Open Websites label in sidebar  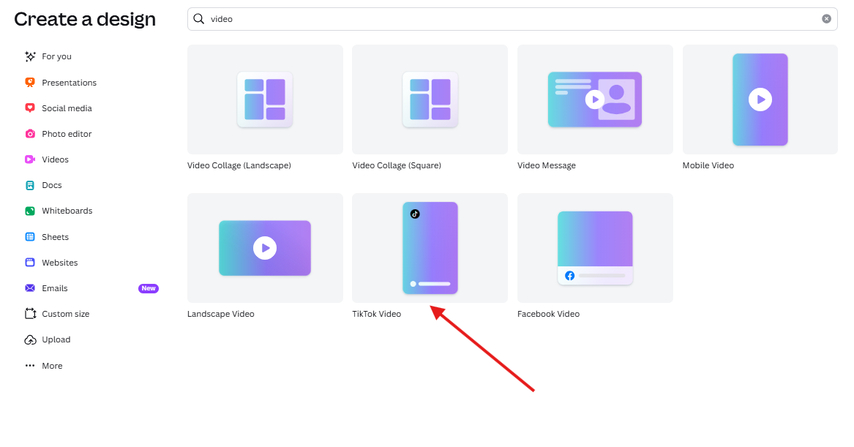click(x=60, y=262)
